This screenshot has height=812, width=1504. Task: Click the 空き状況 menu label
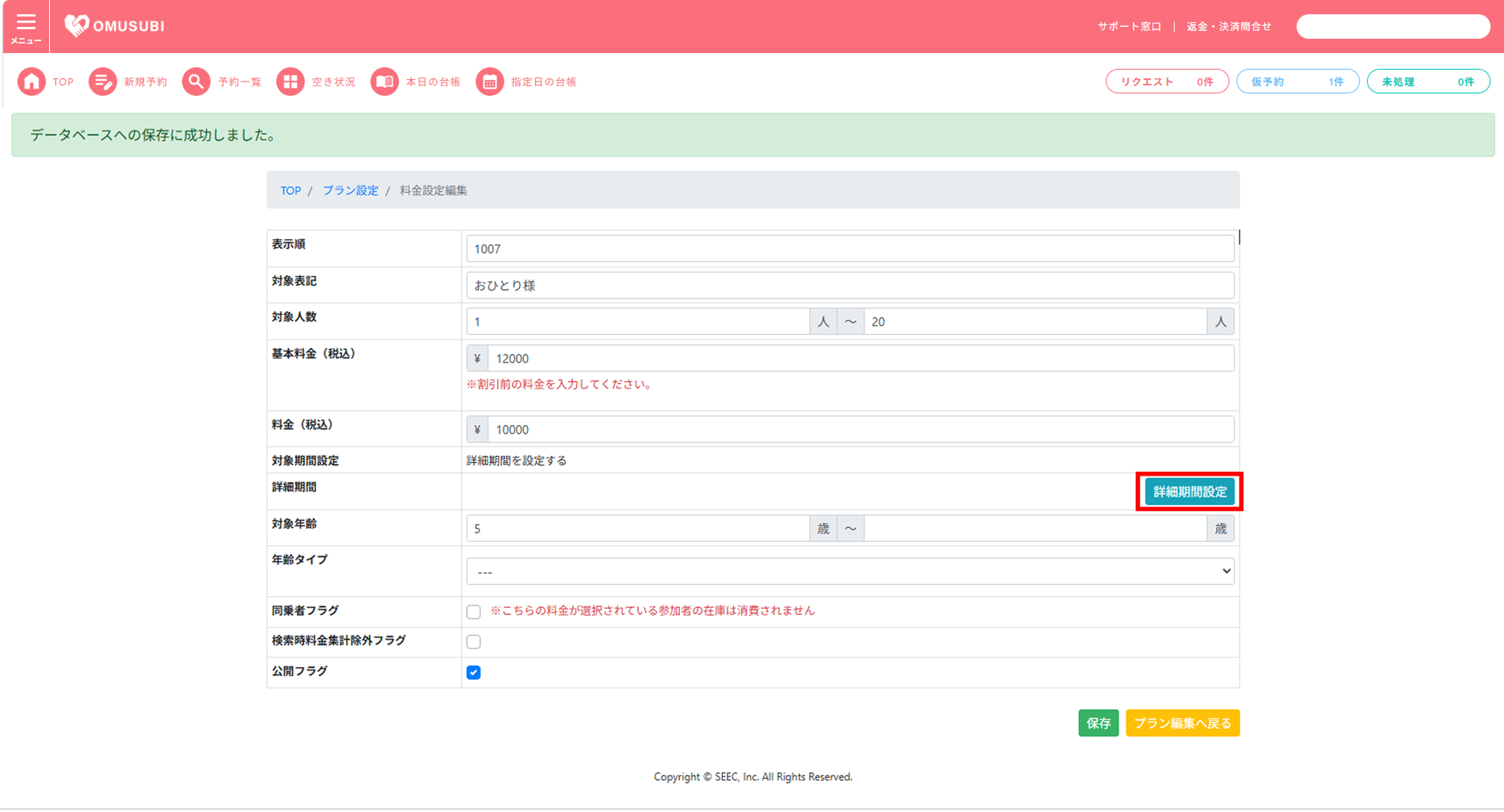point(333,82)
